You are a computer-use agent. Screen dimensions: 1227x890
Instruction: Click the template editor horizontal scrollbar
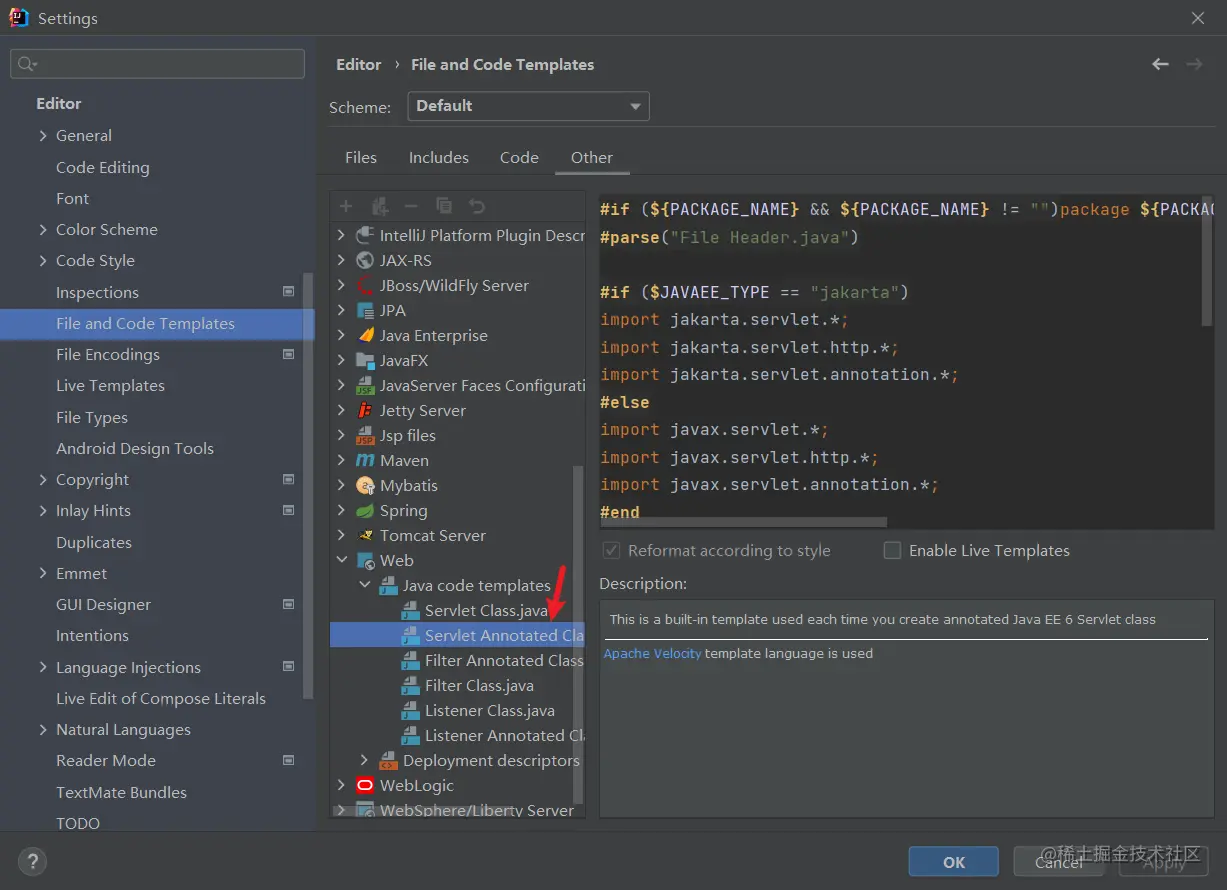(x=743, y=522)
